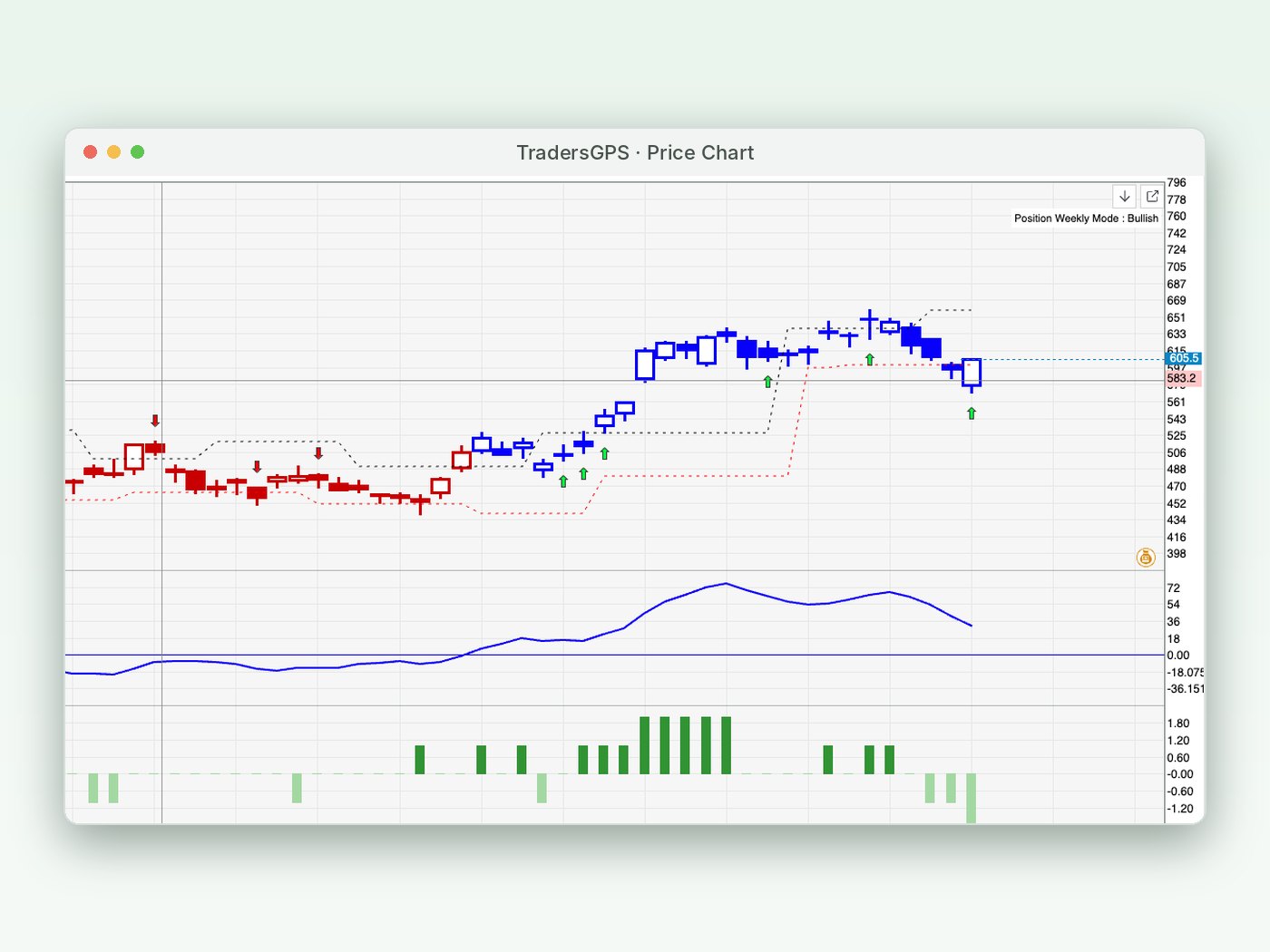Click the -36.151 oscillator axis value

[1186, 689]
